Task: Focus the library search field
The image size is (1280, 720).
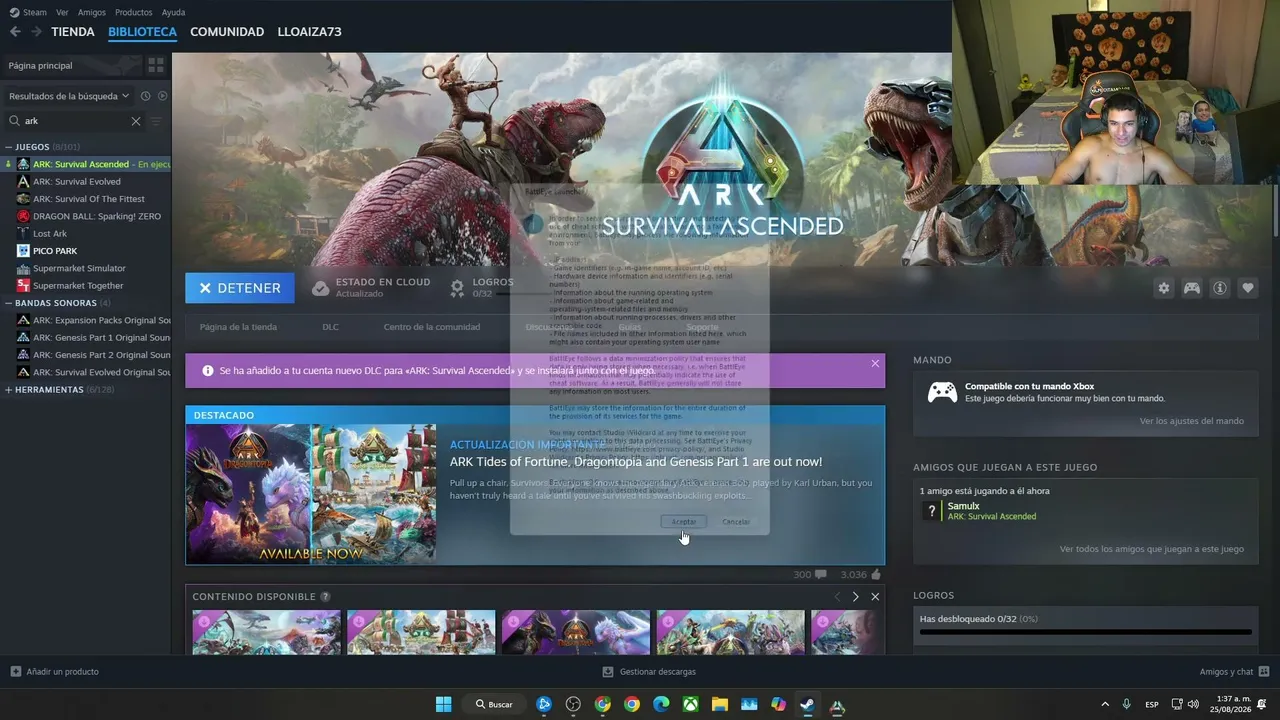Action: pyautogui.click(x=74, y=121)
